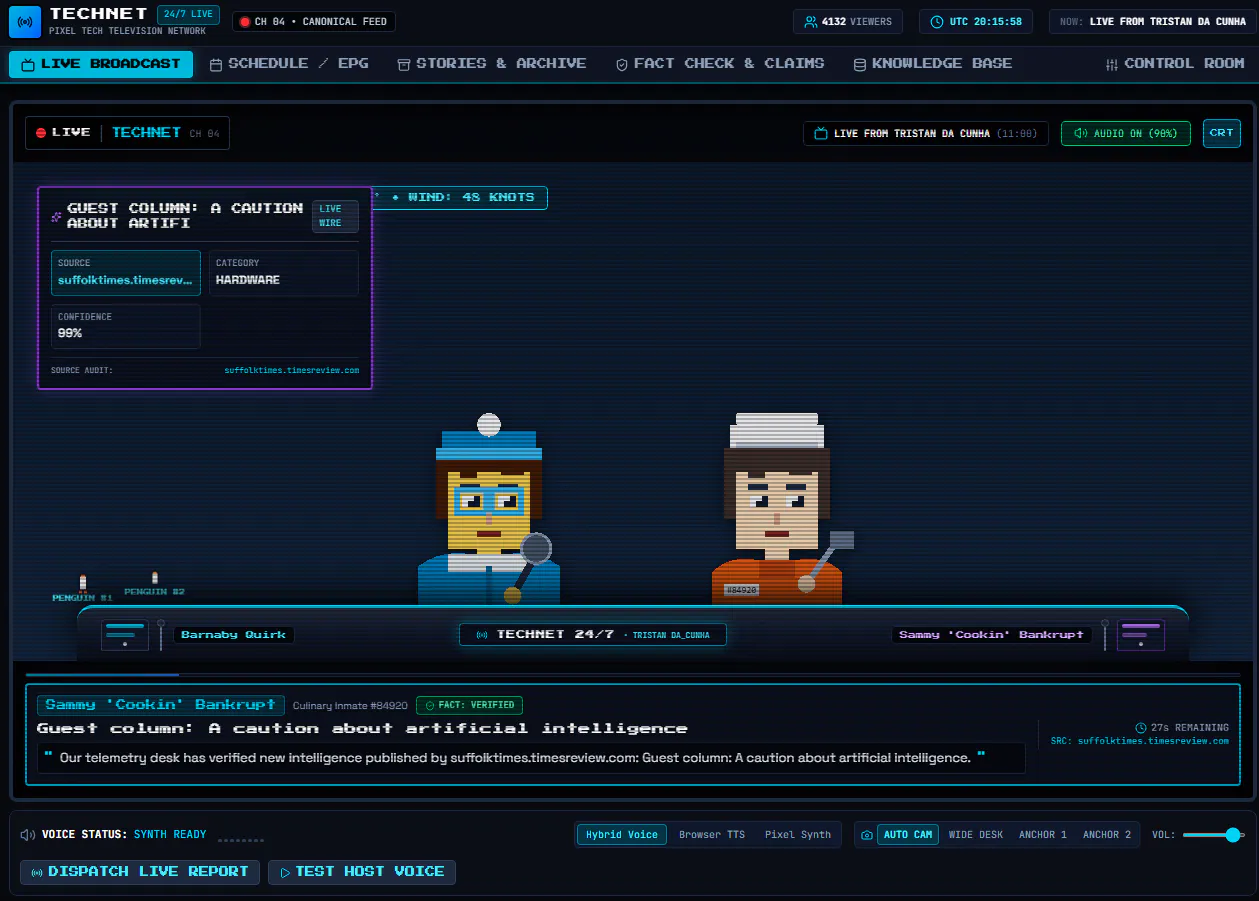1259x901 pixels.
Task: Switch to Schedule / EPG tab
Action: click(289, 64)
